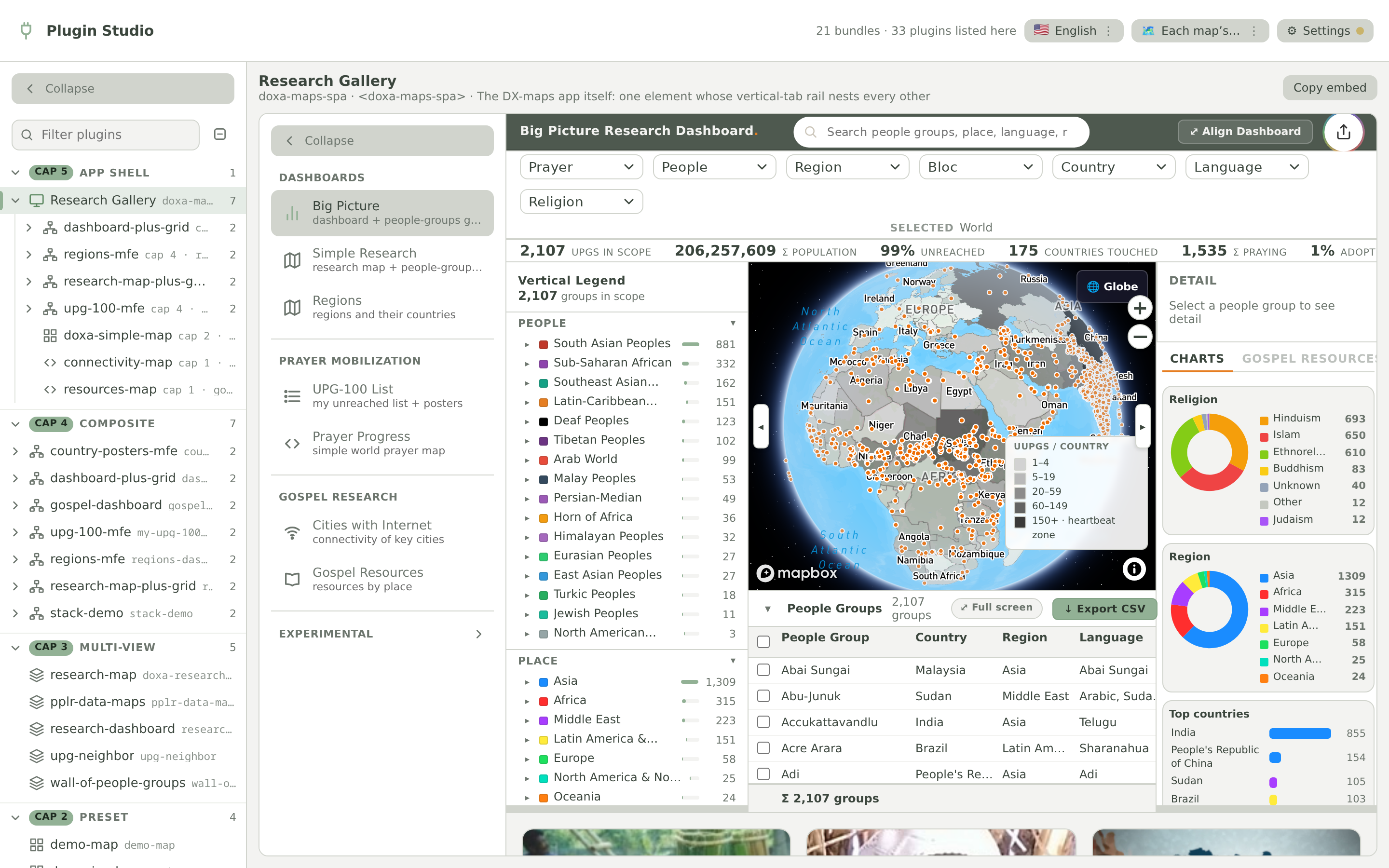Open Prayer Progress code-icon item
The height and width of the screenshot is (868, 1389).
tap(382, 443)
